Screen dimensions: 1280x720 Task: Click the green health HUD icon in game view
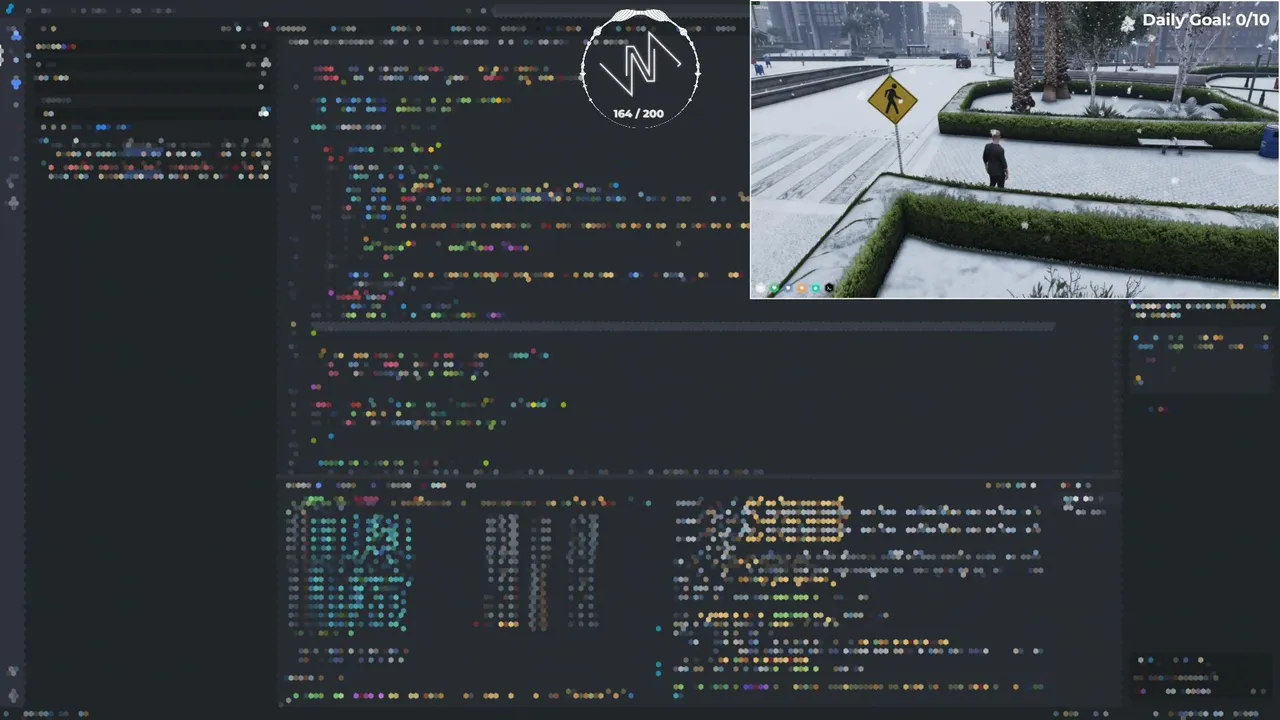click(774, 288)
